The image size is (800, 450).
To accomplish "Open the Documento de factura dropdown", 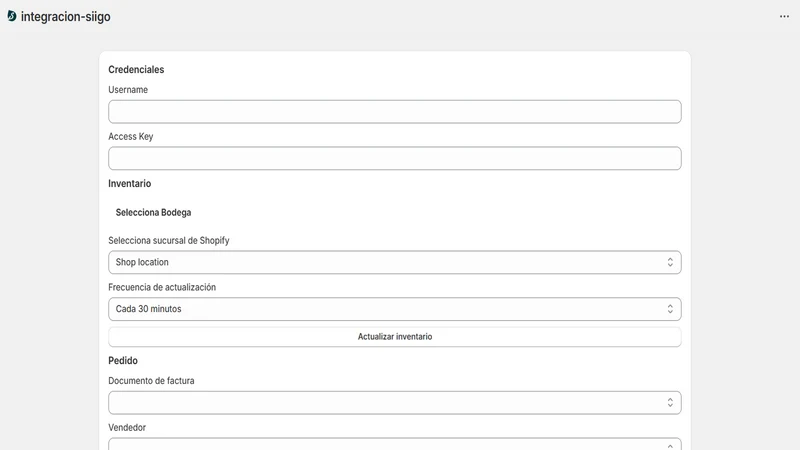I will (394, 403).
